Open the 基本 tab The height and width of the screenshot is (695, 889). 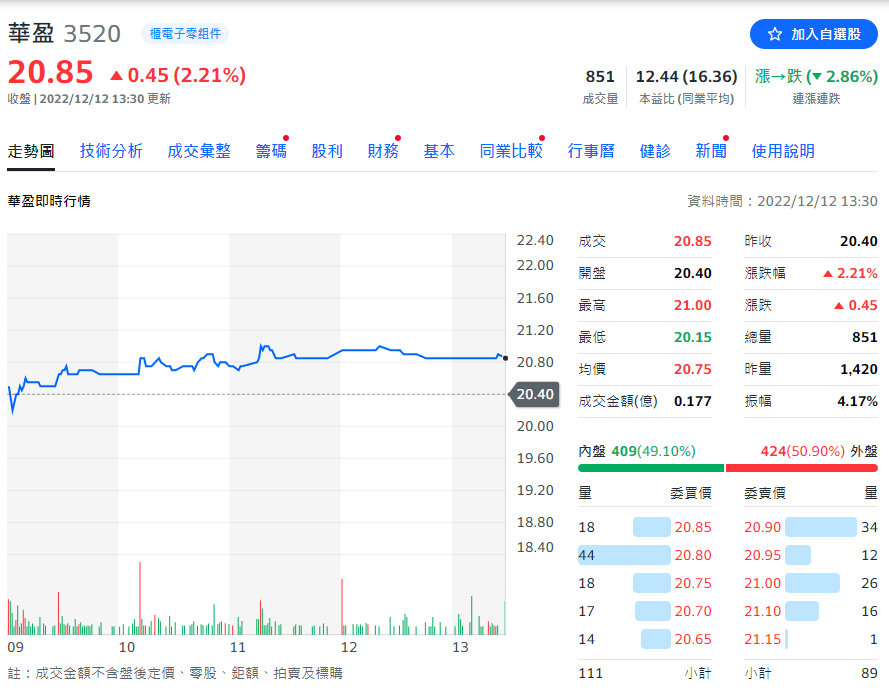pyautogui.click(x=439, y=151)
